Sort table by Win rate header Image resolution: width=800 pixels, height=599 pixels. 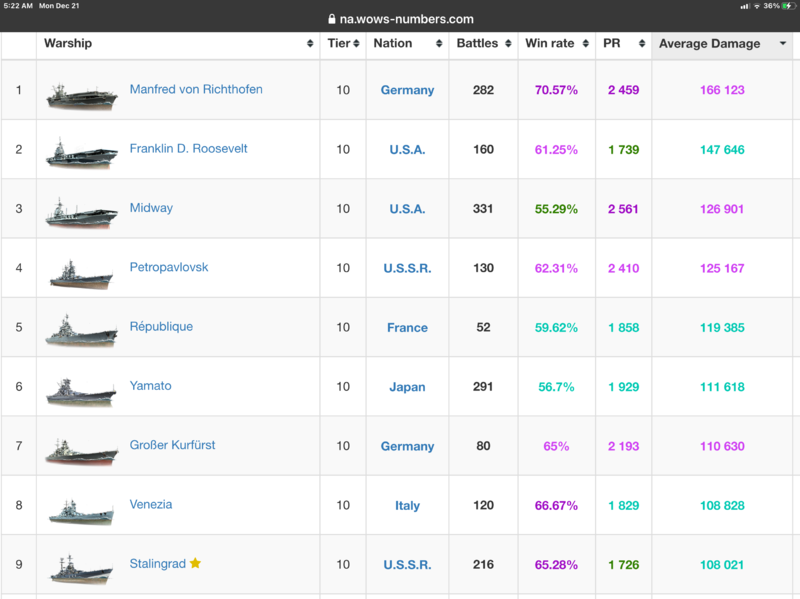point(549,44)
